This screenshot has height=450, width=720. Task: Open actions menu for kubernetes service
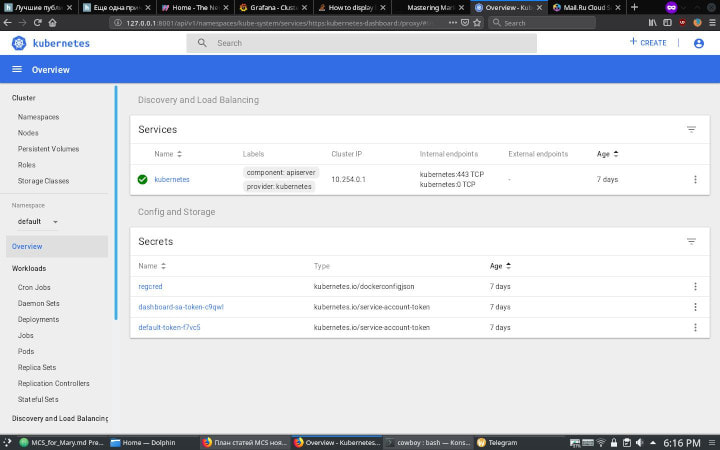pyautogui.click(x=695, y=179)
